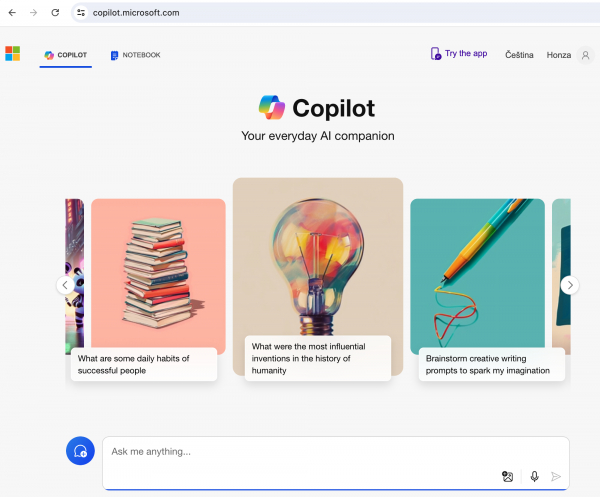Change language via Čeština link
This screenshot has width=600, height=497.
pyautogui.click(x=519, y=55)
